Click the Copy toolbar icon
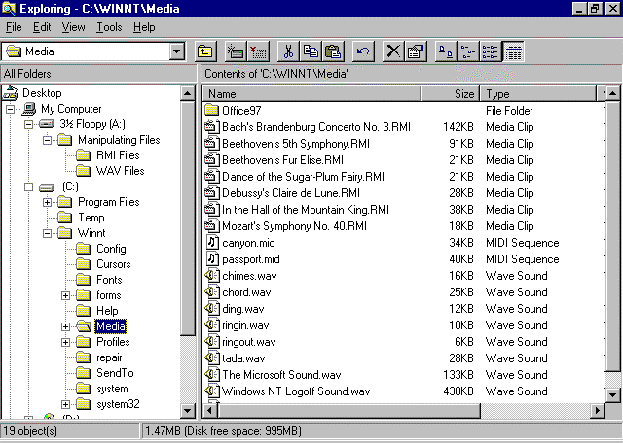Viewport: 623px width, 443px height. point(311,51)
